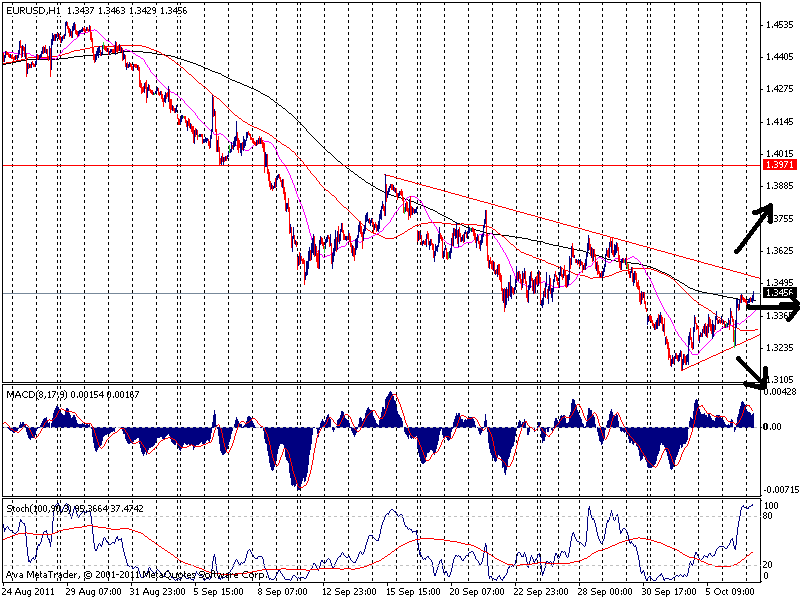Click the 0.00 MACD zero level label
The width and height of the screenshot is (800, 600).
click(771, 427)
